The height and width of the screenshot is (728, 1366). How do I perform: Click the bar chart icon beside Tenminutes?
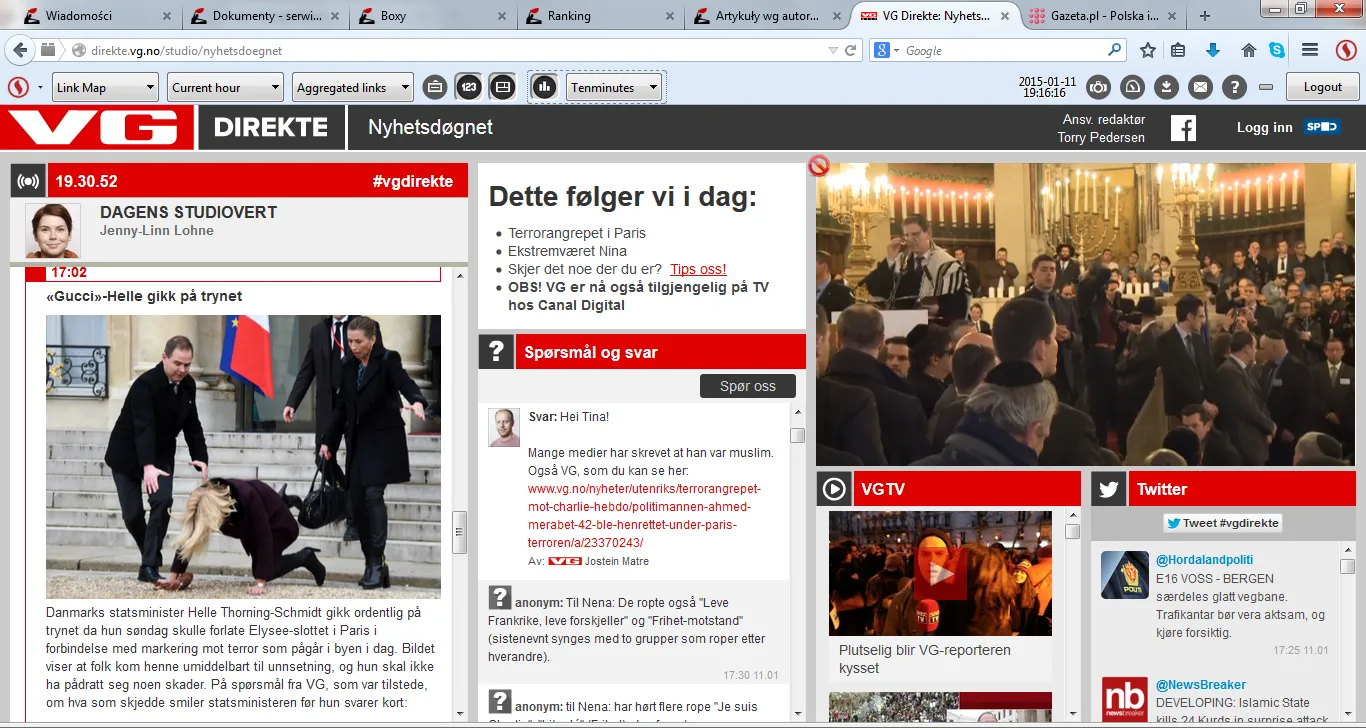(544, 87)
